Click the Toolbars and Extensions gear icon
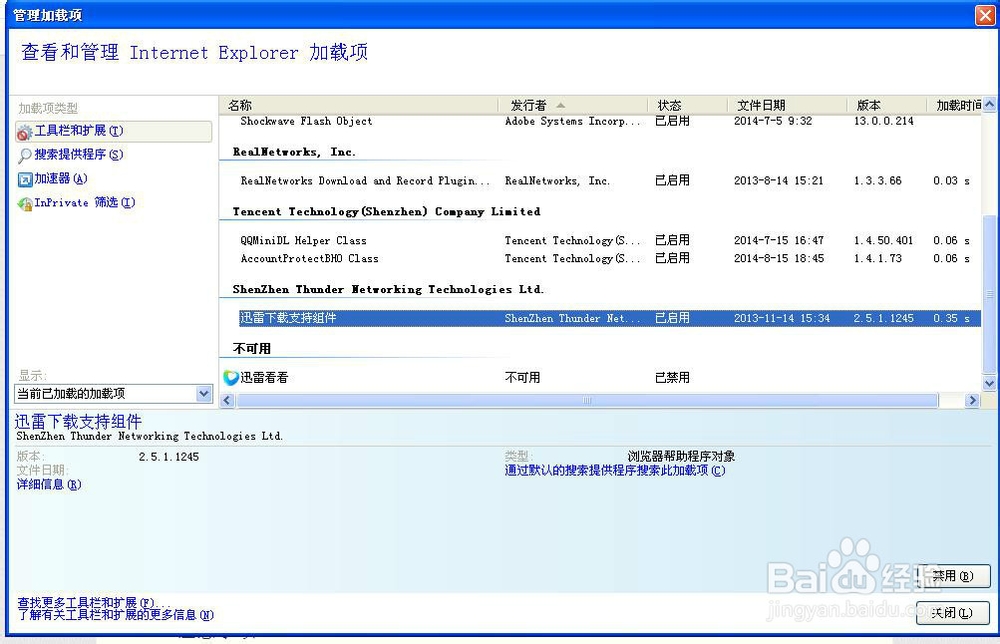Image resolution: width=1000 pixels, height=644 pixels. coord(24,132)
